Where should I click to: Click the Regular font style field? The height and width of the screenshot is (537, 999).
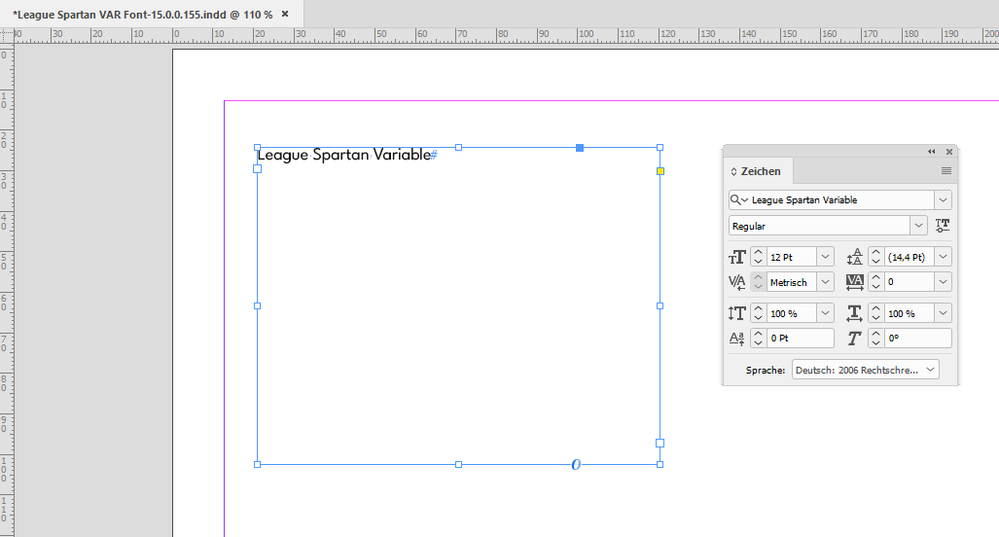pyautogui.click(x=819, y=226)
